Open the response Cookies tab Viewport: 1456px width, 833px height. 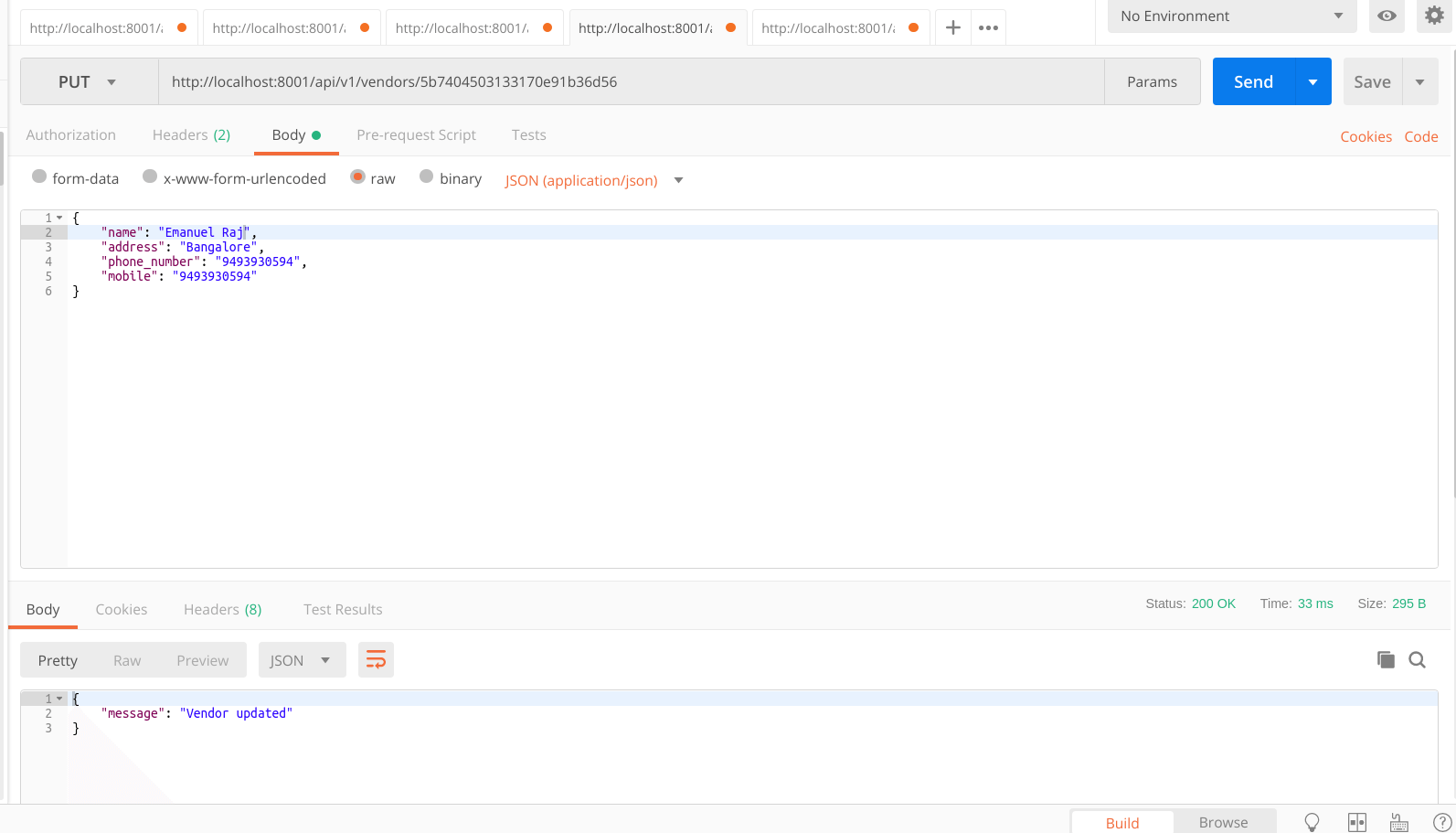click(x=121, y=609)
